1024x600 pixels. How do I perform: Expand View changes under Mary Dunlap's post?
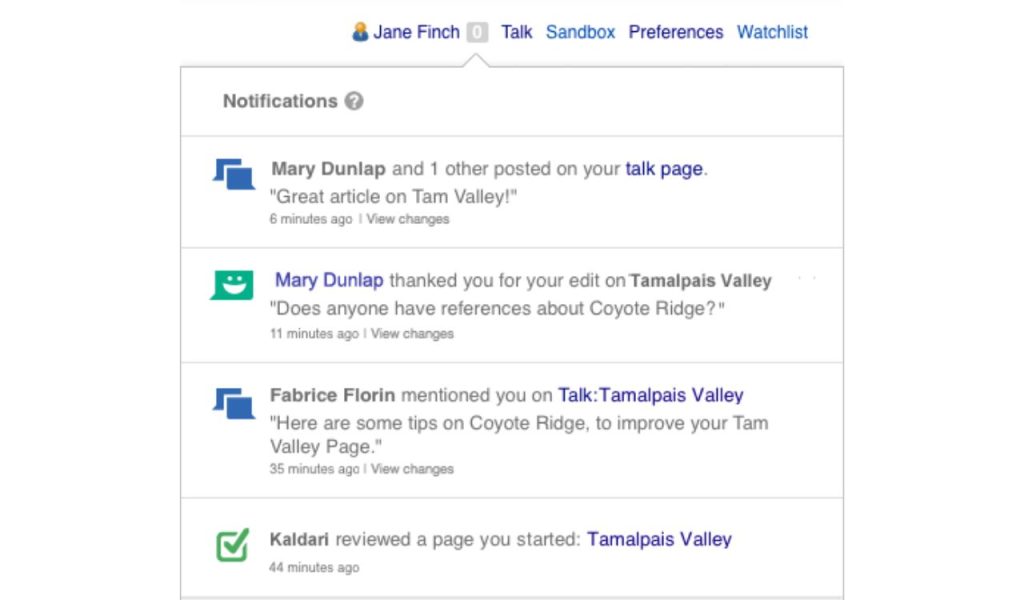[406, 219]
